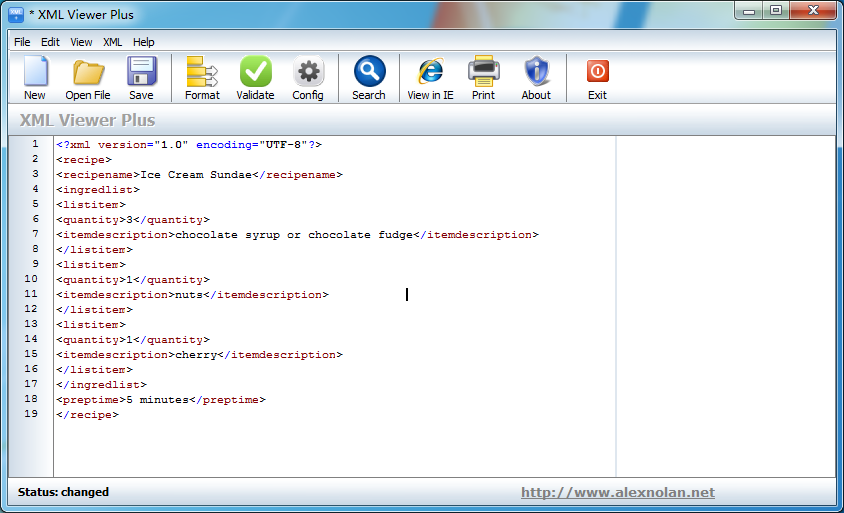
Task: Click line number 11 in the gutter
Action: coord(31,294)
